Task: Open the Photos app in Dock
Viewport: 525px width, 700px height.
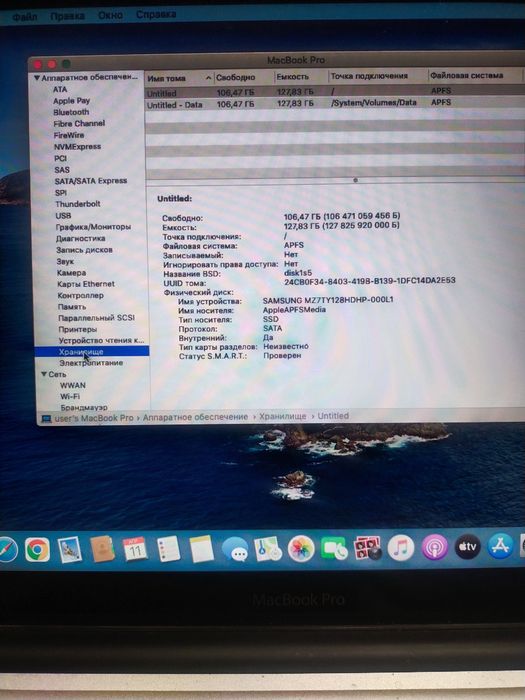Action: pos(301,549)
